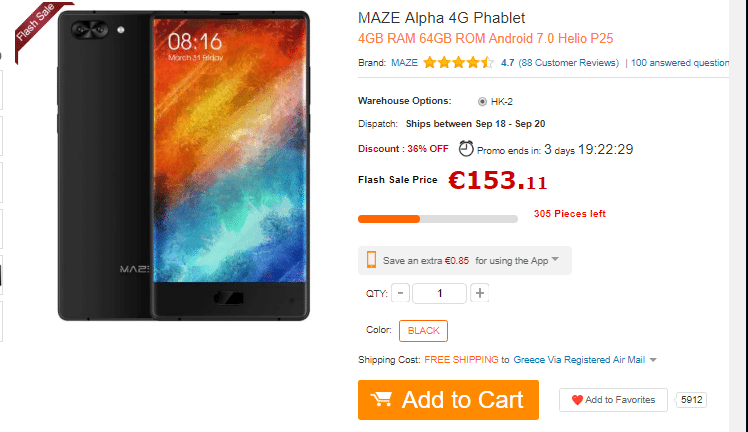Open the Greece shipping method dropdown
Image resolution: width=748 pixels, height=432 pixels.
click(653, 360)
